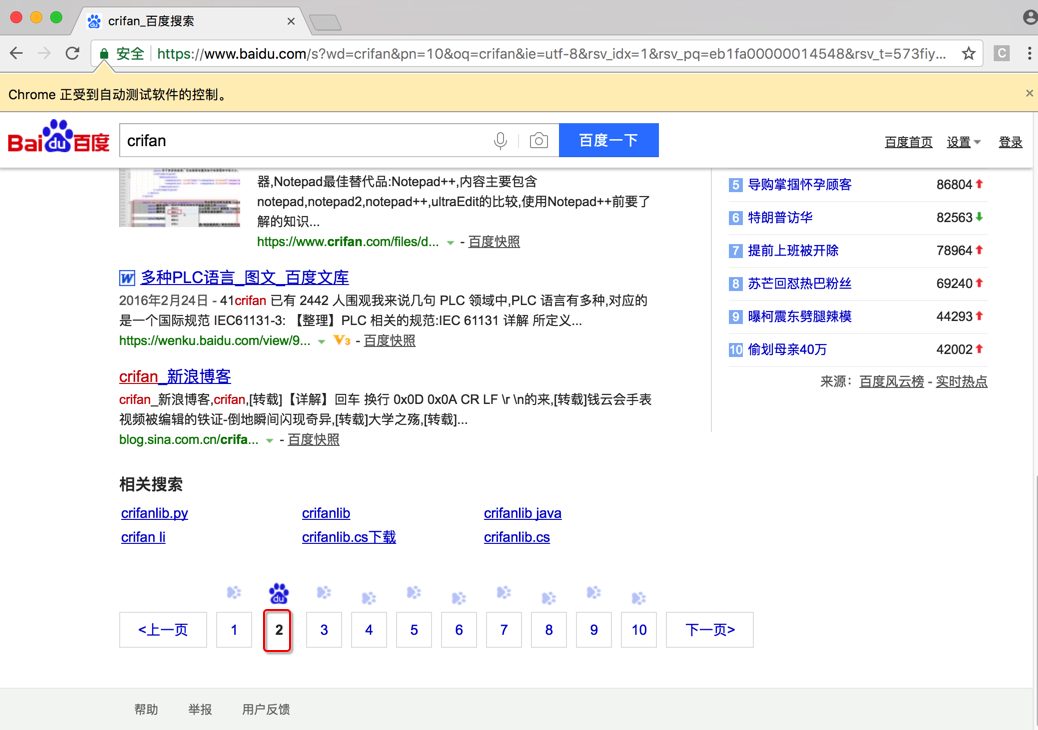Go to next page with 下一页>

pos(710,629)
